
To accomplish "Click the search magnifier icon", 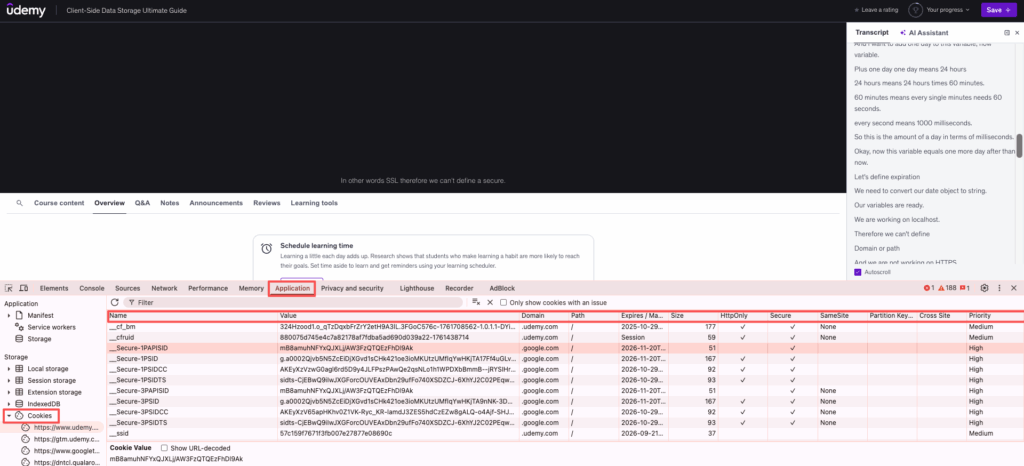I will (19, 203).
